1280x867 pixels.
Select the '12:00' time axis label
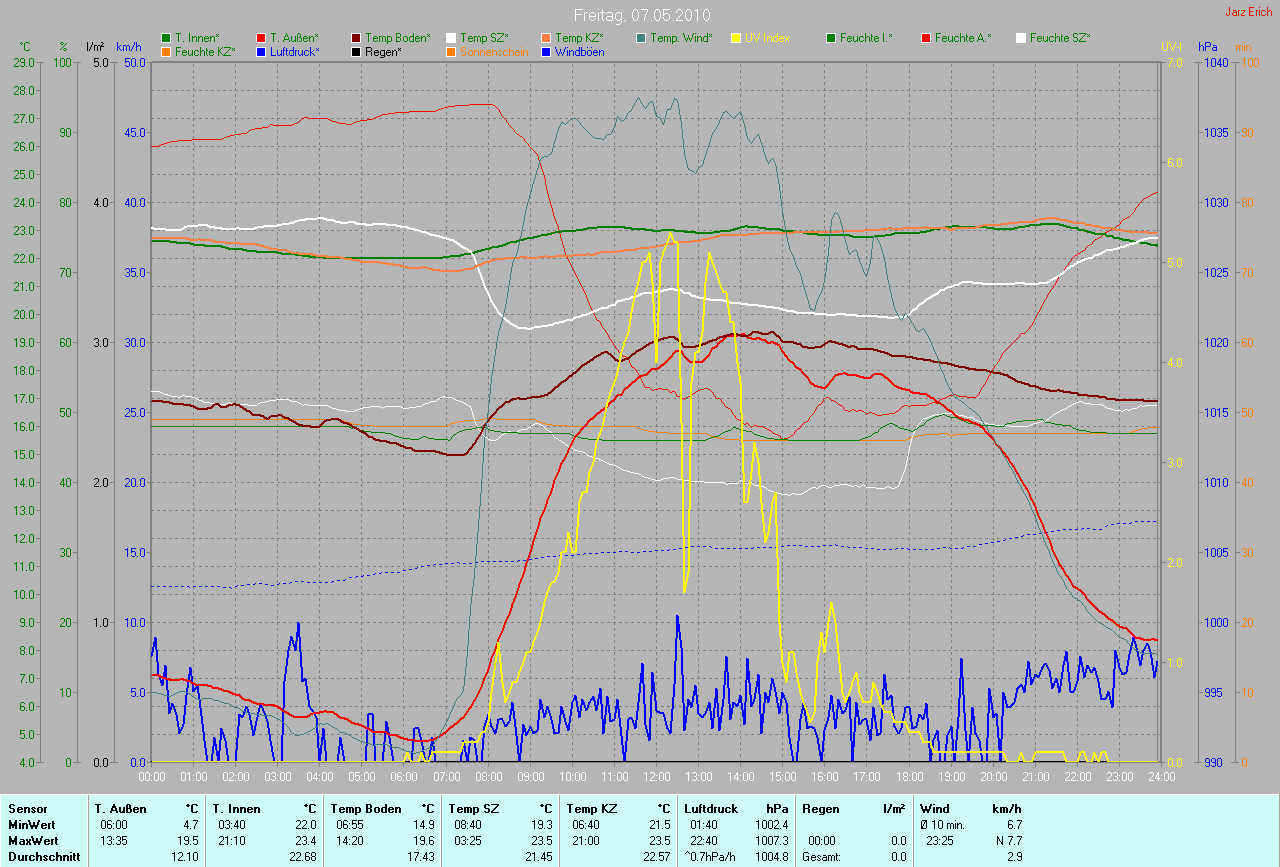[x=657, y=776]
